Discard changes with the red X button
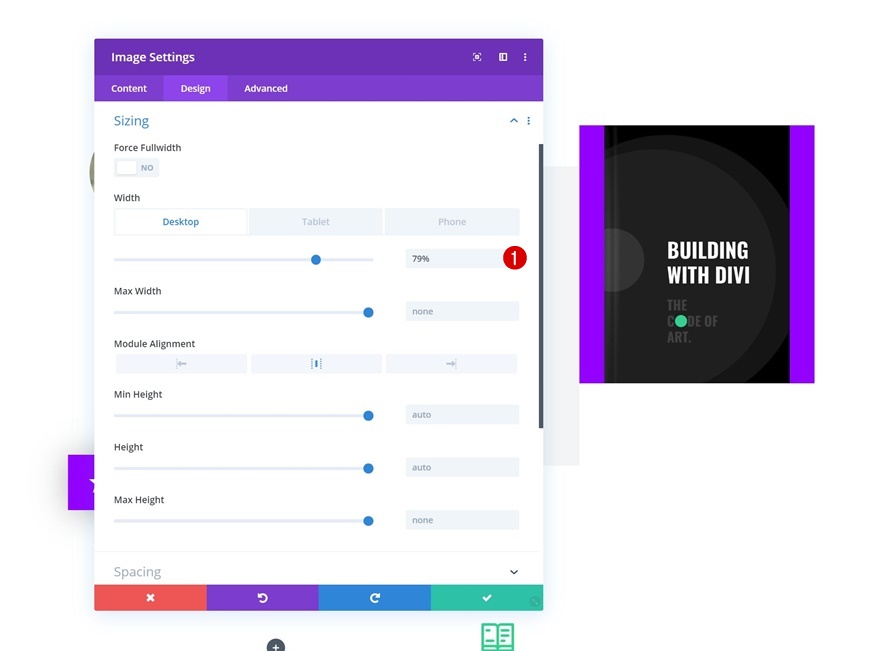Screen dimensions: 880x651 click(150, 598)
